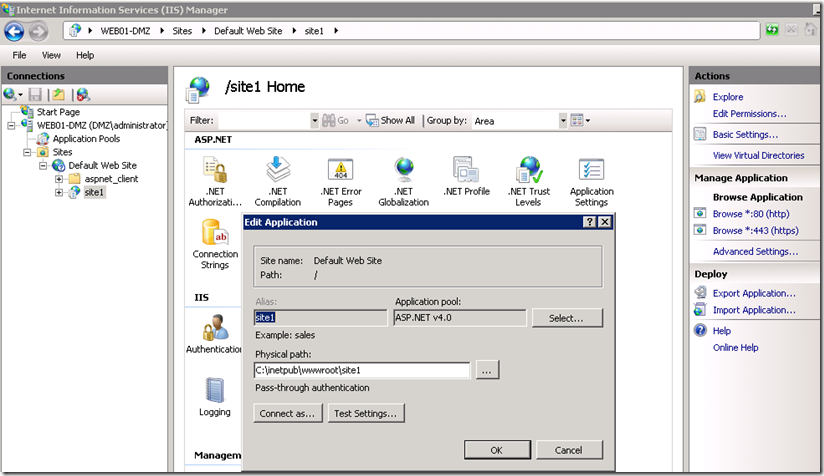Select Start Page in the Connections tree
Image resolution: width=824 pixels, height=476 pixels.
click(x=58, y=112)
